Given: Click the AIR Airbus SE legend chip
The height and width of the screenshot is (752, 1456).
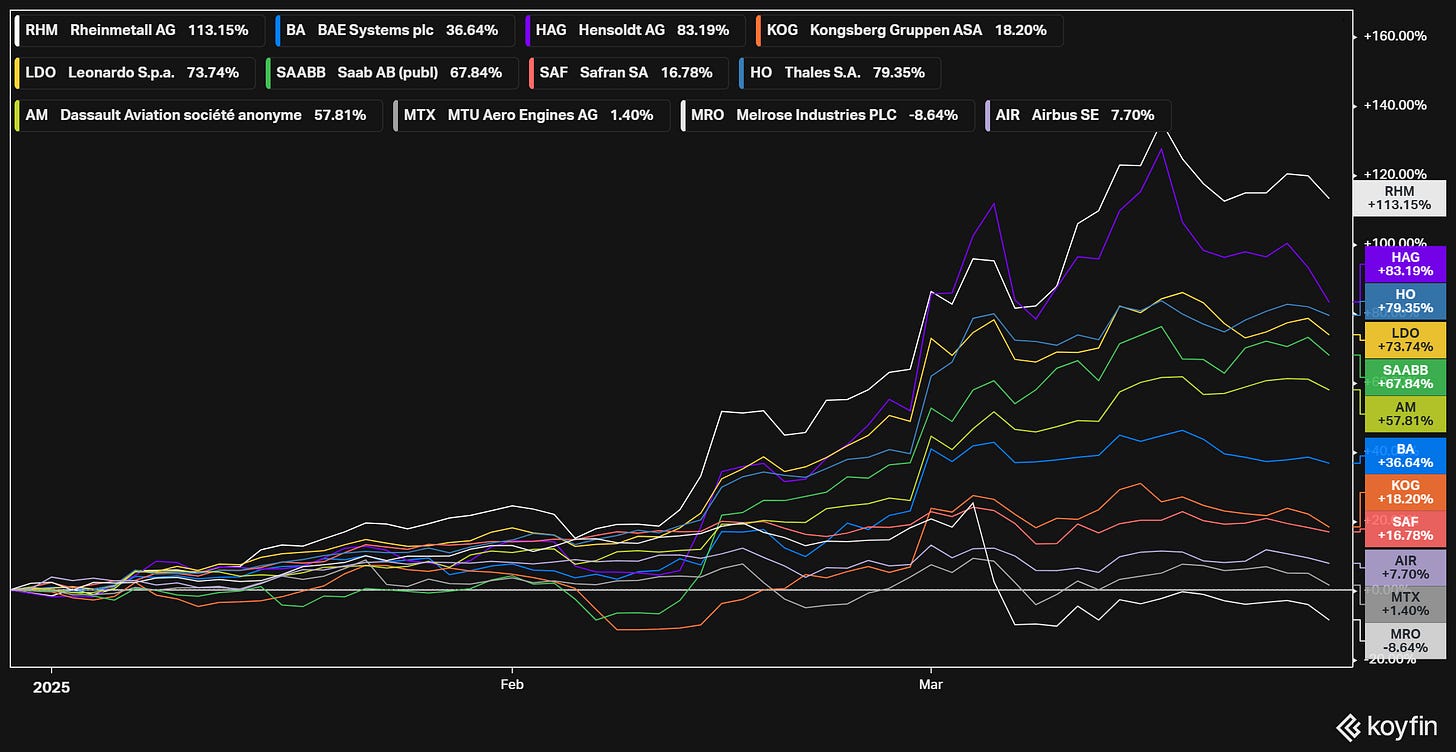Looking at the screenshot, I should [x=1076, y=115].
